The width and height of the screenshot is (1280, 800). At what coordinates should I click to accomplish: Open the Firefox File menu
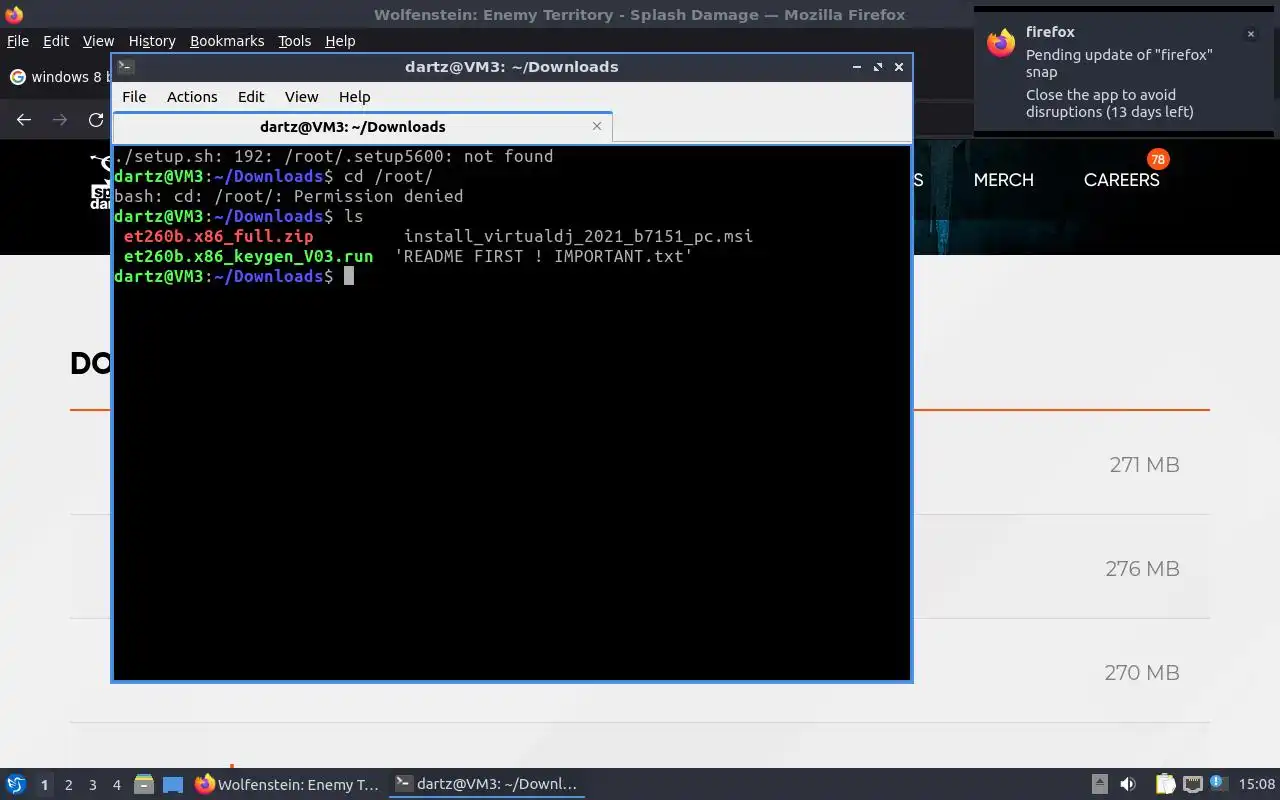[17, 41]
